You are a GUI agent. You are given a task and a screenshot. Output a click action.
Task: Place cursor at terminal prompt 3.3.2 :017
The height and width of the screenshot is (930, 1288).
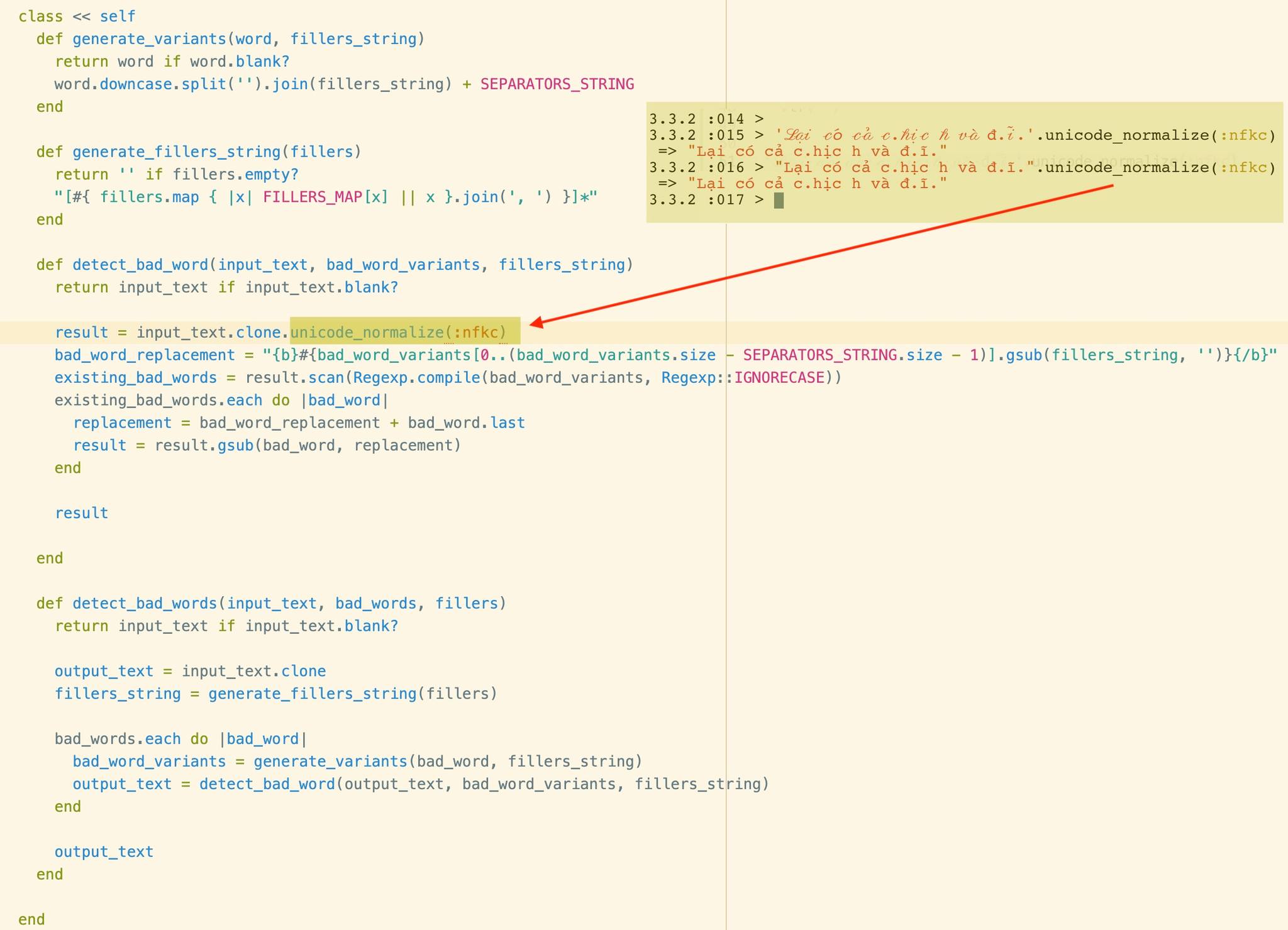[x=779, y=201]
